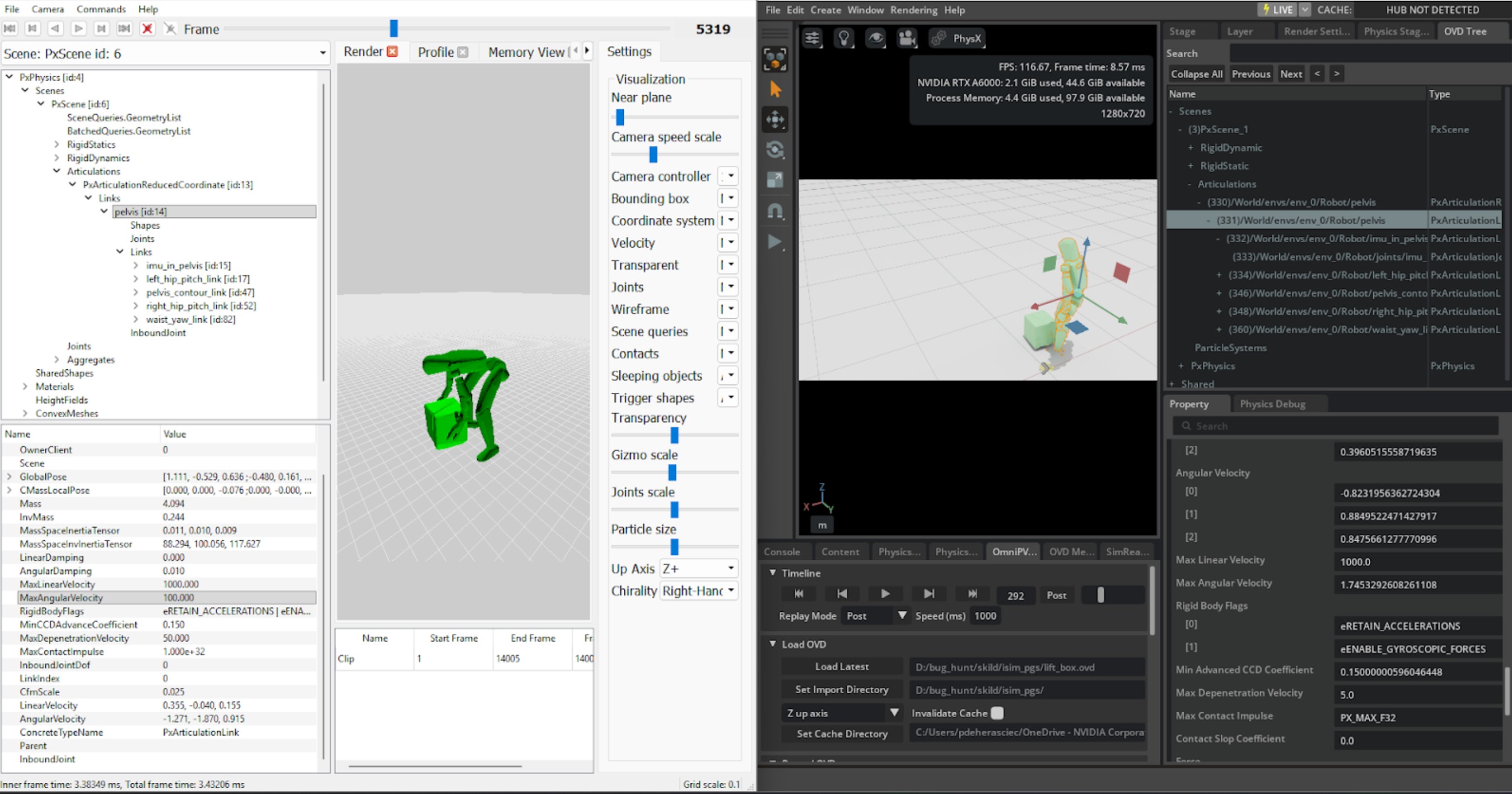The width and height of the screenshot is (1512, 794).
Task: Open the Up Axis dropdown set to Z+
Action: point(697,568)
